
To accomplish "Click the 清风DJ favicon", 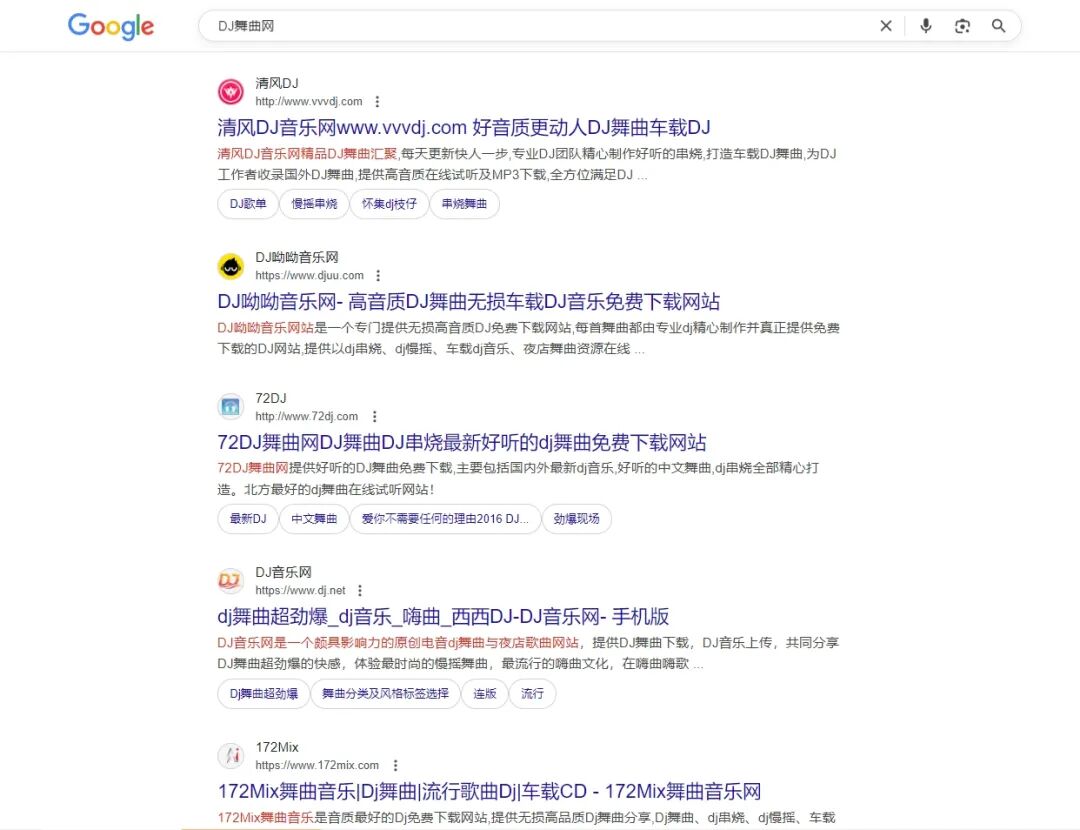I will point(231,92).
